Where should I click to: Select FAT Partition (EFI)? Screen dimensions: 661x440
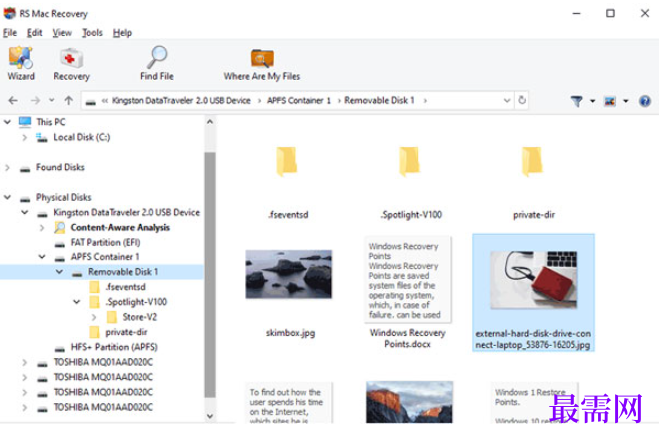(x=105, y=242)
